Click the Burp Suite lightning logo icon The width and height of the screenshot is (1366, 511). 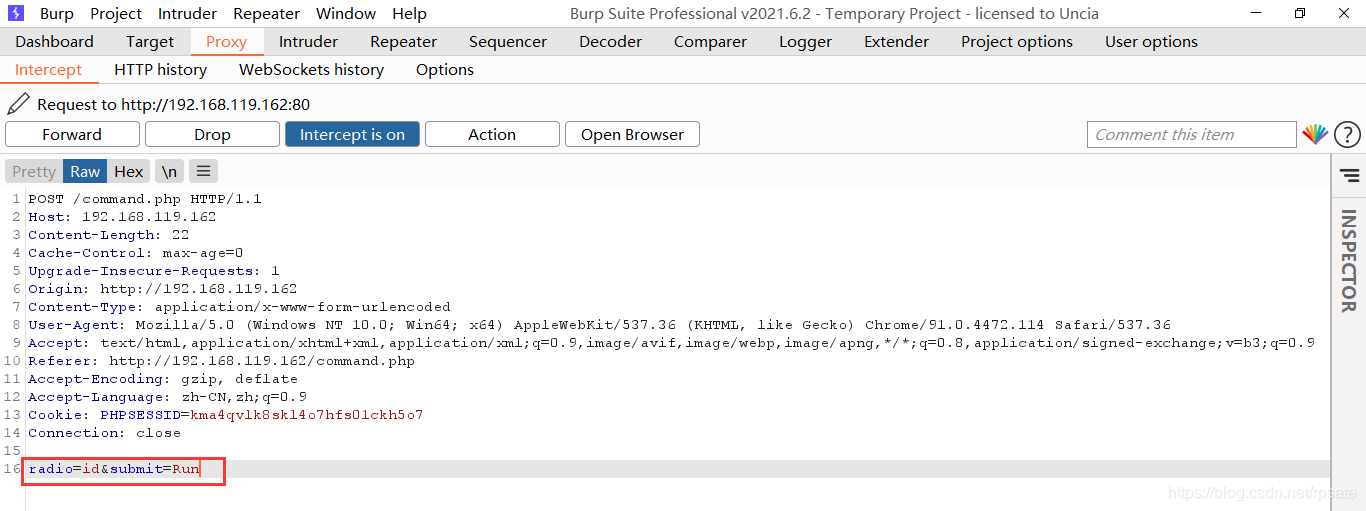click(16, 13)
